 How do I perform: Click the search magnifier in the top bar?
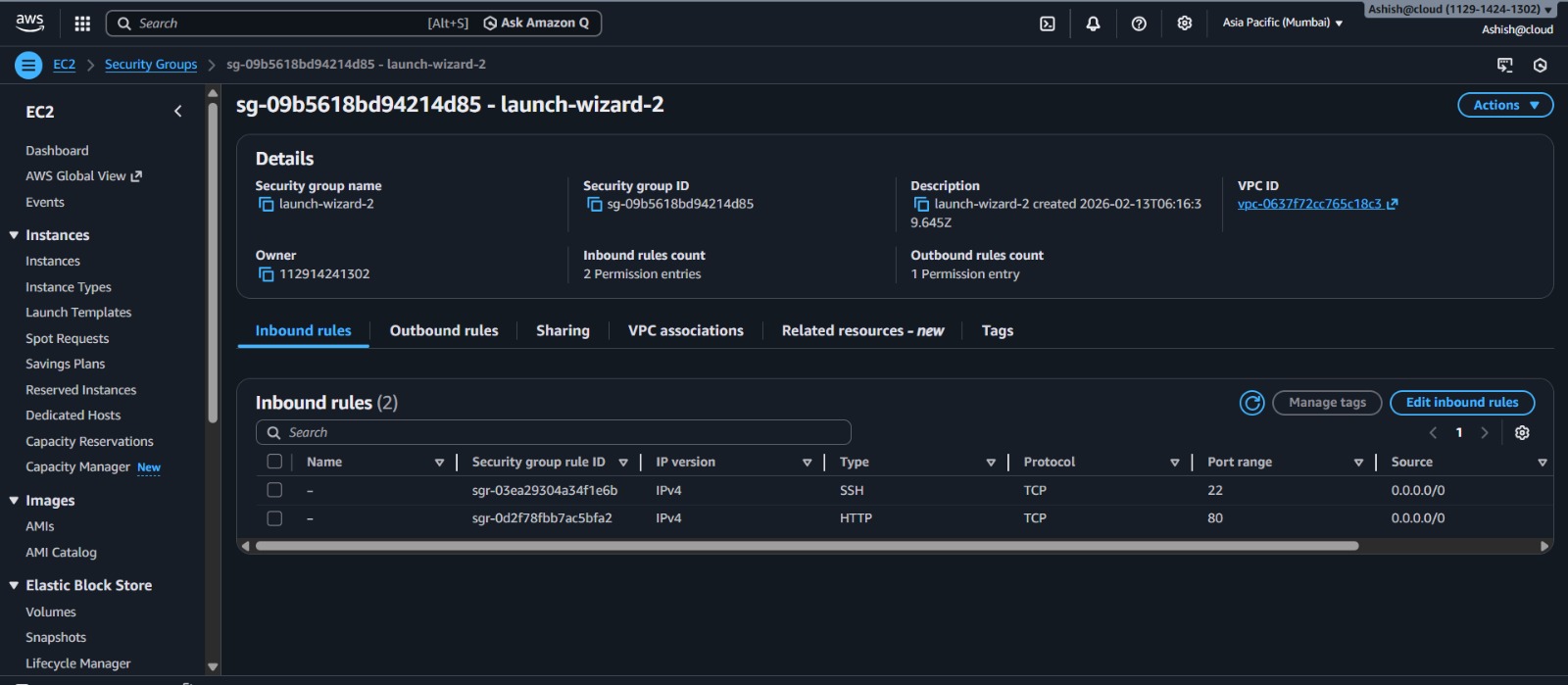(124, 24)
